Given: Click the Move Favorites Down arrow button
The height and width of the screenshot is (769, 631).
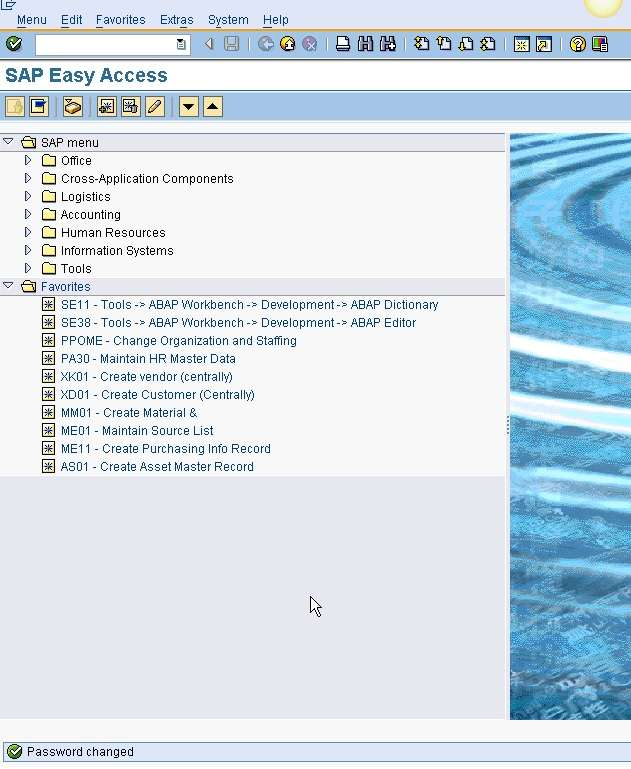Looking at the screenshot, I should point(189,106).
